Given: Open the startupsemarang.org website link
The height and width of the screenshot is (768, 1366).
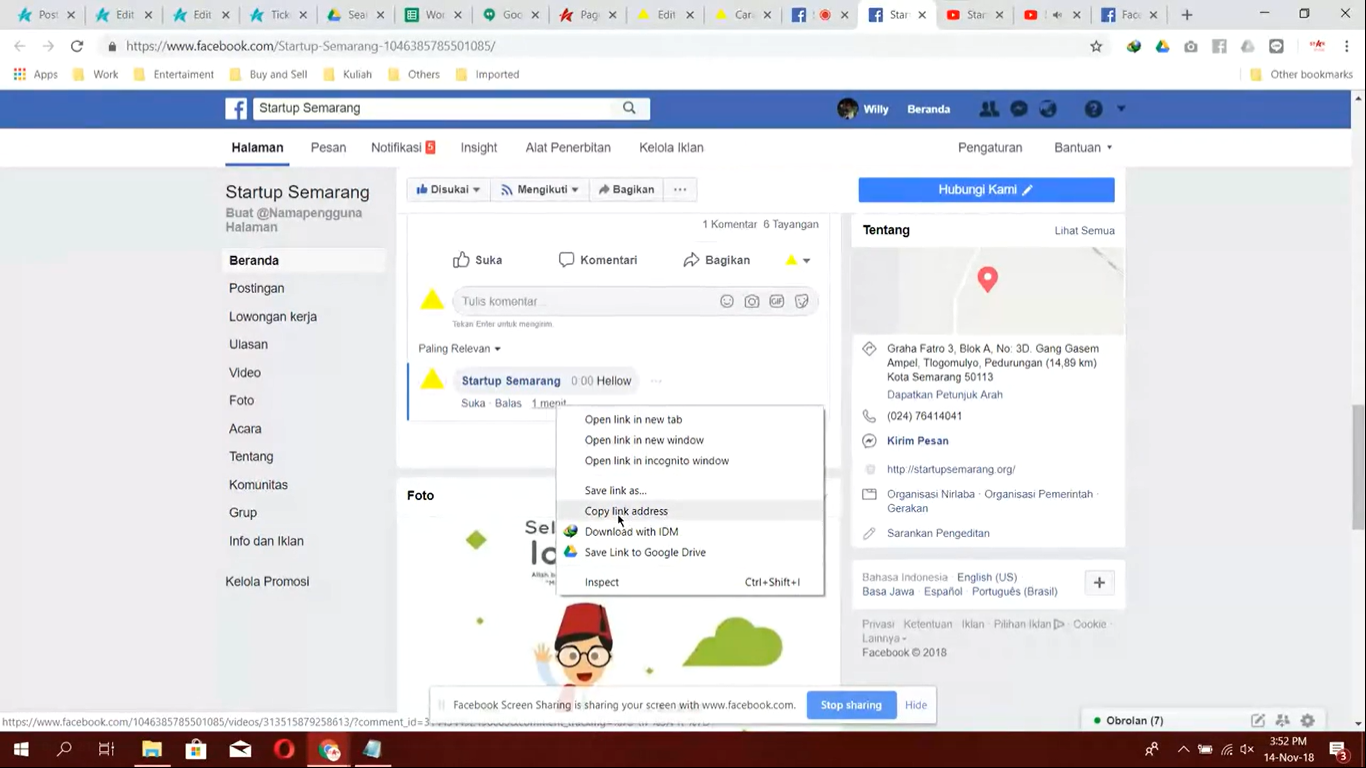Looking at the screenshot, I should [951, 469].
